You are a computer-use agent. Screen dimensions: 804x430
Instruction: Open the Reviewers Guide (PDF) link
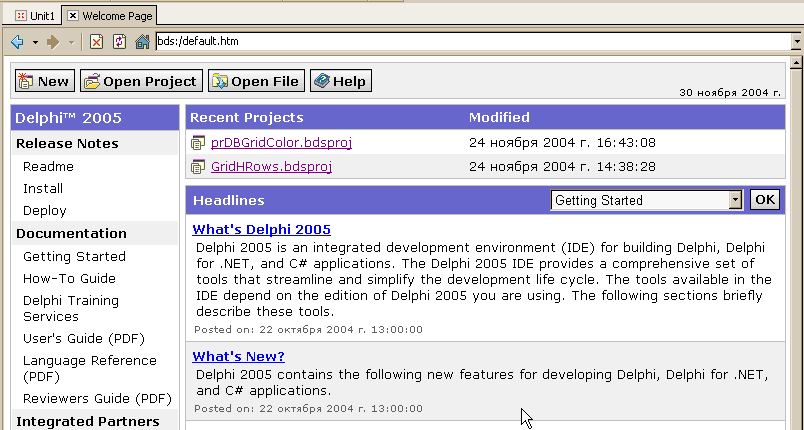(x=97, y=399)
